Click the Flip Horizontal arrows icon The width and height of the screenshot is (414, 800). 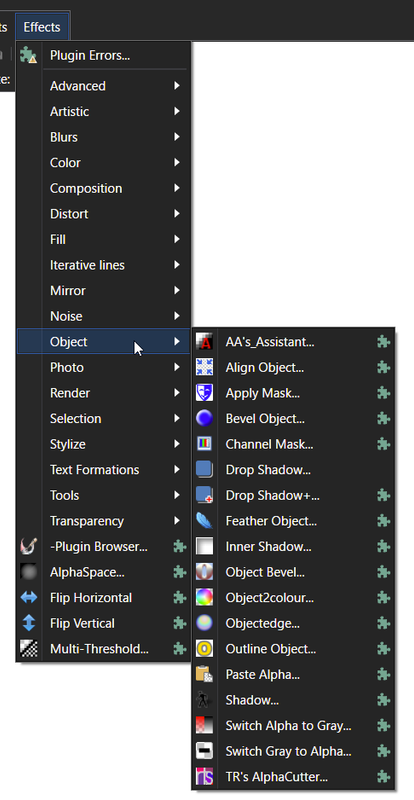pos(29,597)
